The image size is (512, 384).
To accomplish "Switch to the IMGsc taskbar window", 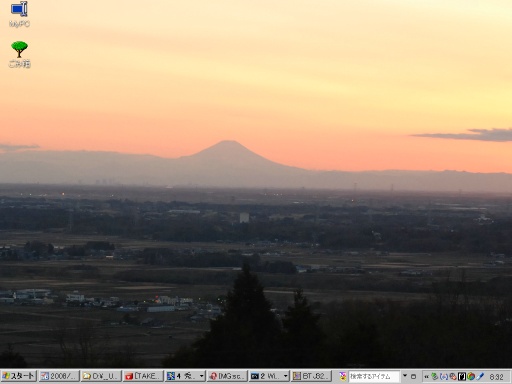I will point(227,376).
